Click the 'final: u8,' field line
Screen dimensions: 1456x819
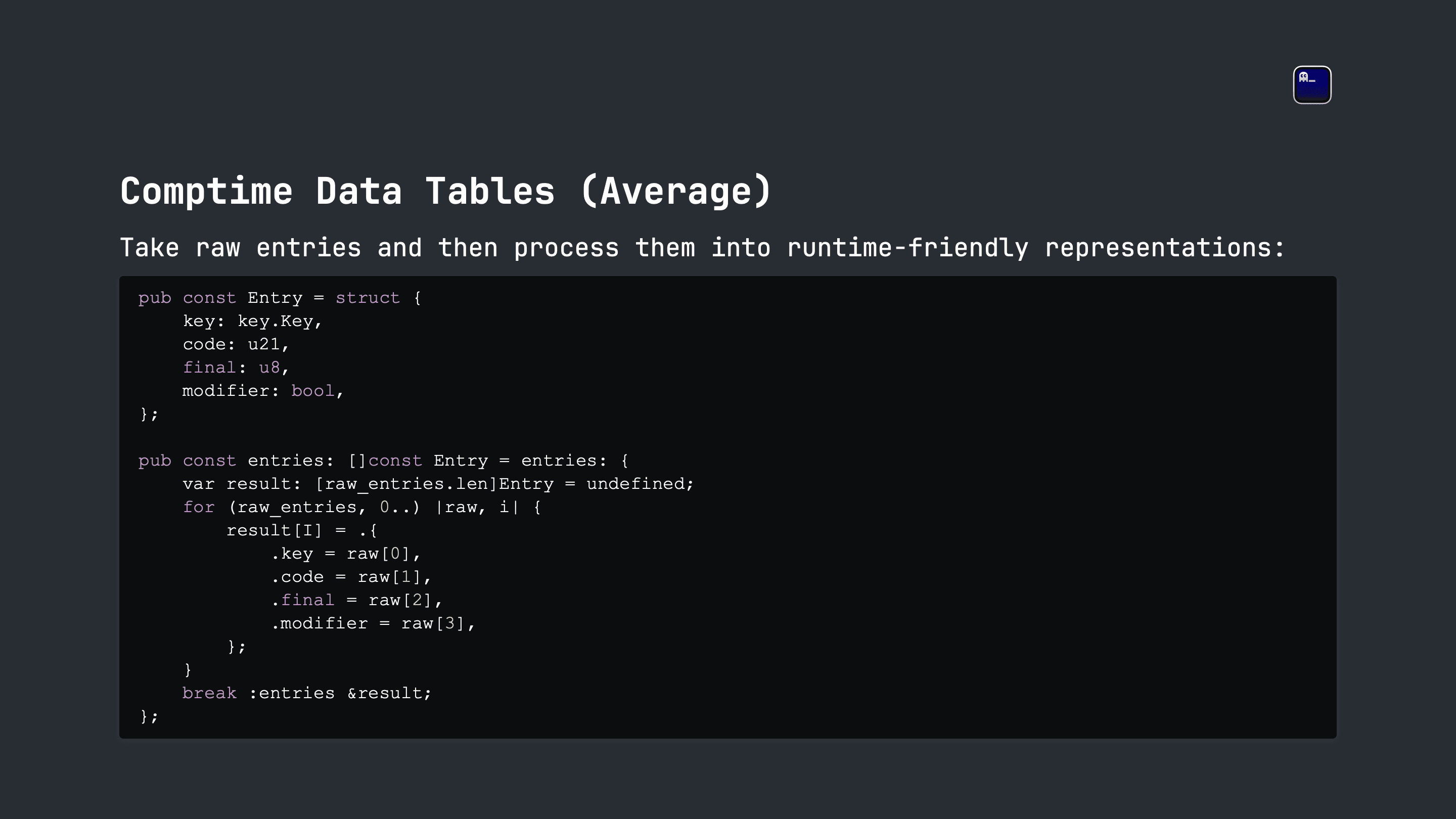(236, 368)
